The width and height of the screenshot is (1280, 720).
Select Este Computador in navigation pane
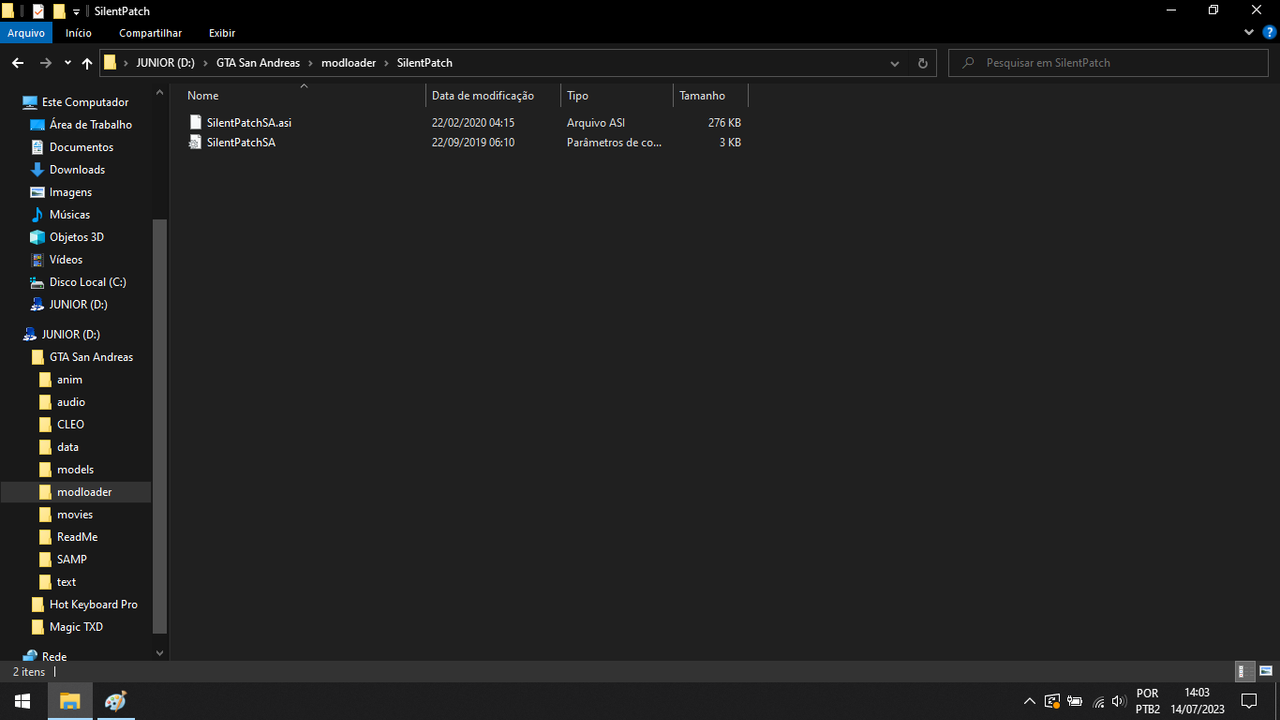[x=84, y=102]
